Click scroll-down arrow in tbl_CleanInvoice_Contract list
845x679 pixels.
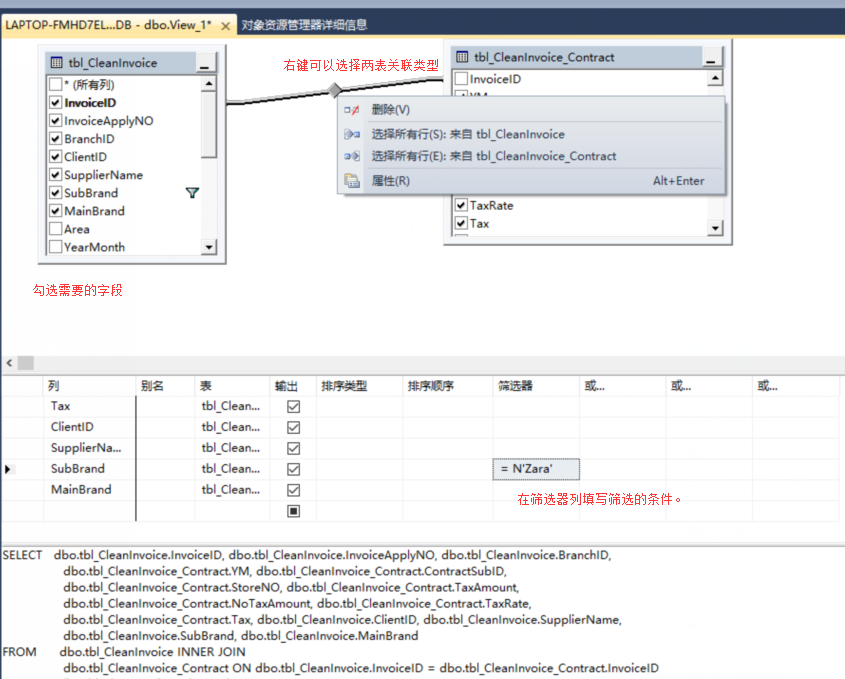[715, 228]
